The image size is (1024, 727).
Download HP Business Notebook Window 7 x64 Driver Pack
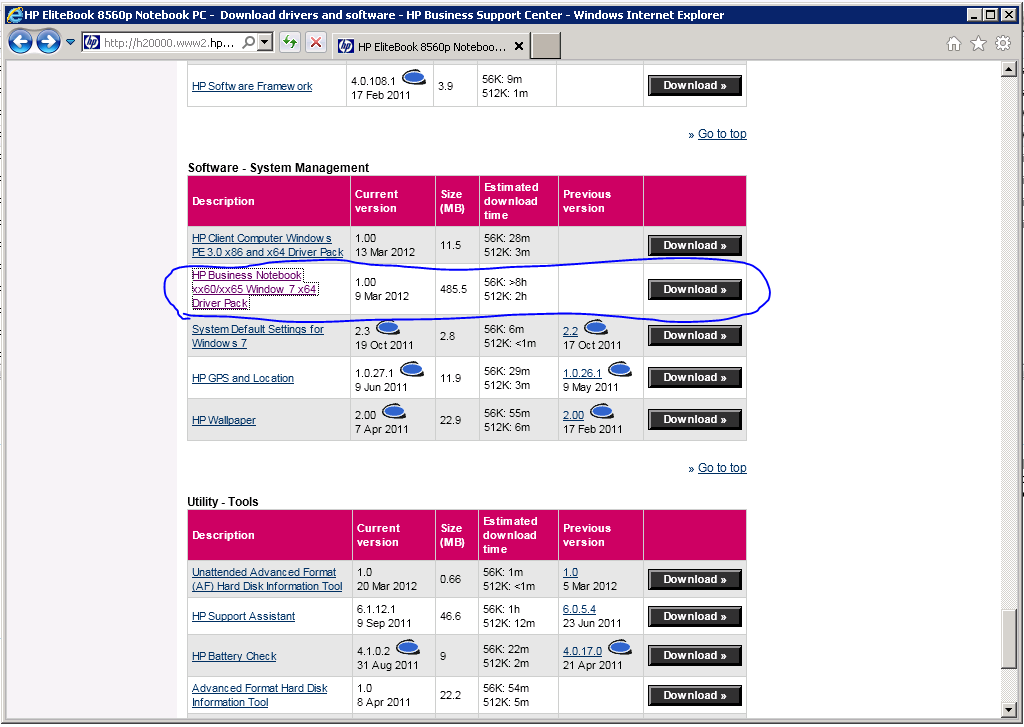[x=695, y=289]
